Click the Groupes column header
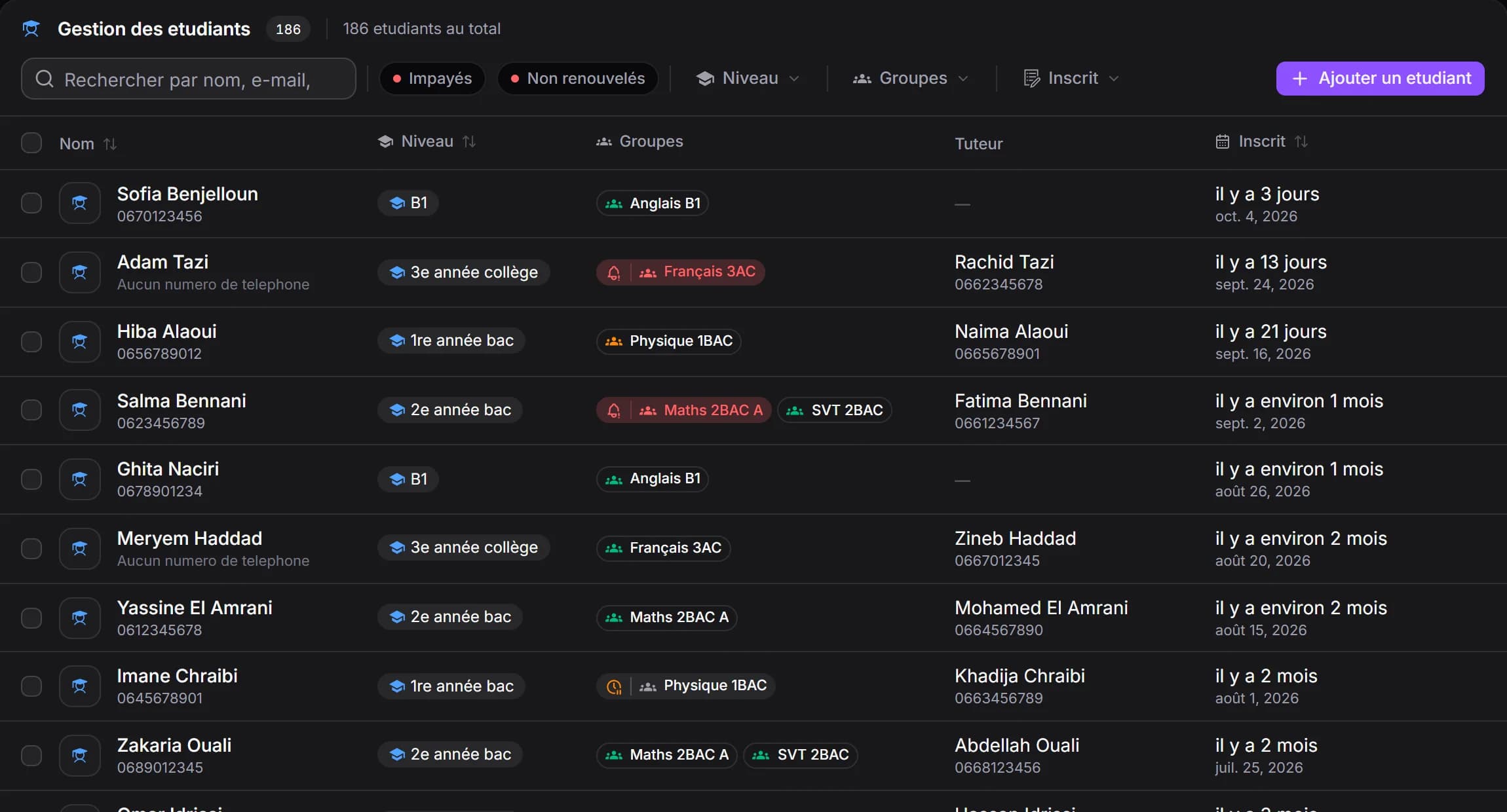1507x812 pixels. (639, 141)
